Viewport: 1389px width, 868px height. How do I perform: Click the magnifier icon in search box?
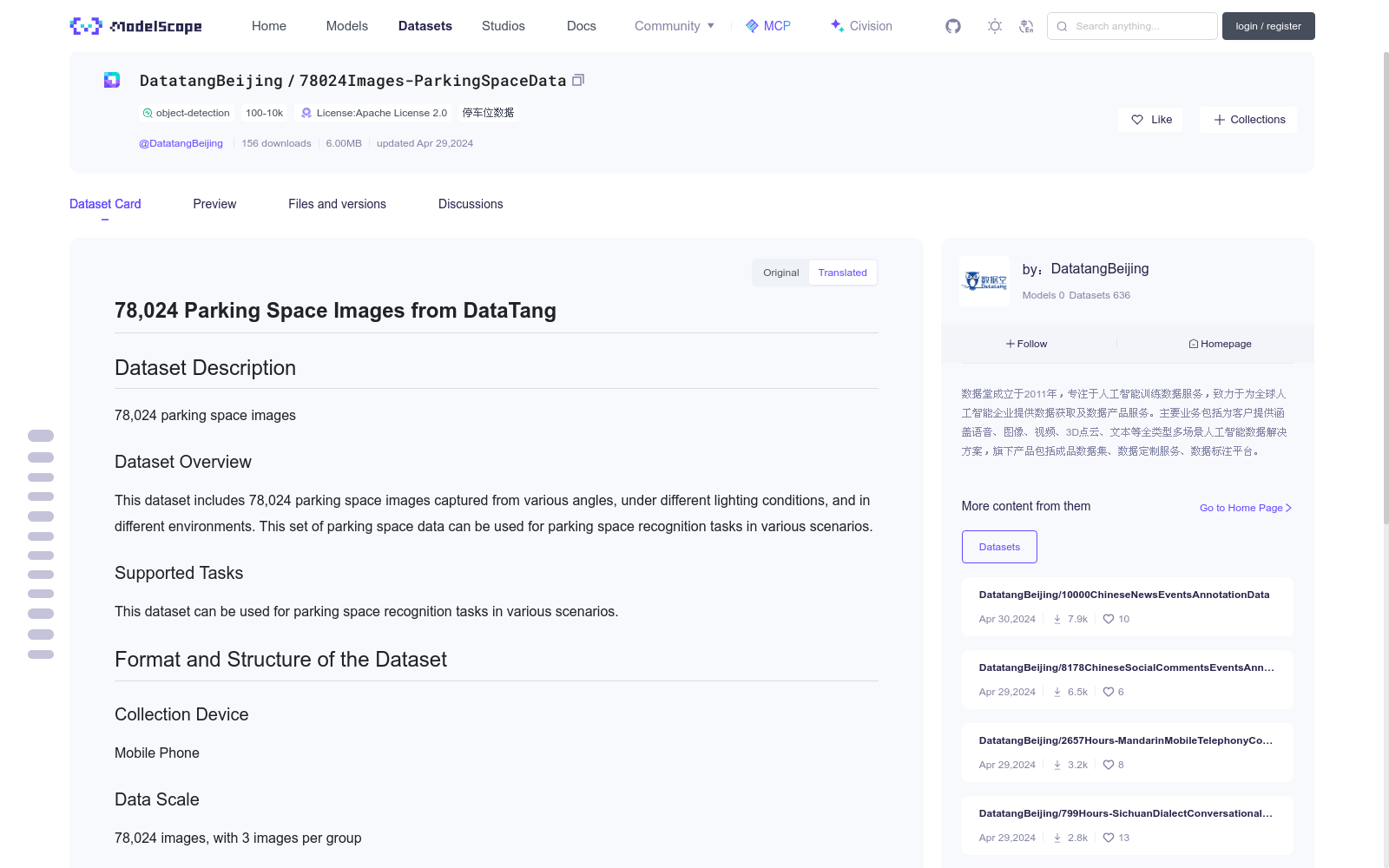click(1062, 26)
